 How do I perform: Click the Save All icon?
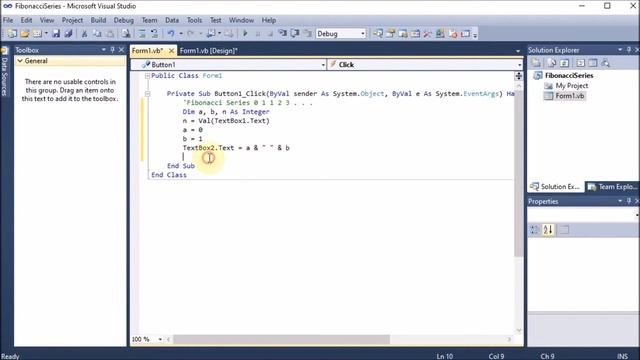click(x=68, y=34)
